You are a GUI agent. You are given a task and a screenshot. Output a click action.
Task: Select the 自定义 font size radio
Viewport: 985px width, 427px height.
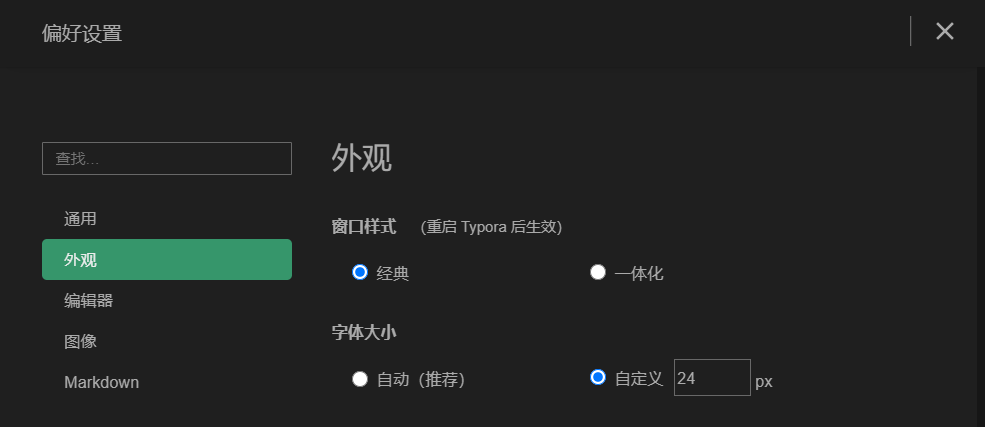[598, 377]
